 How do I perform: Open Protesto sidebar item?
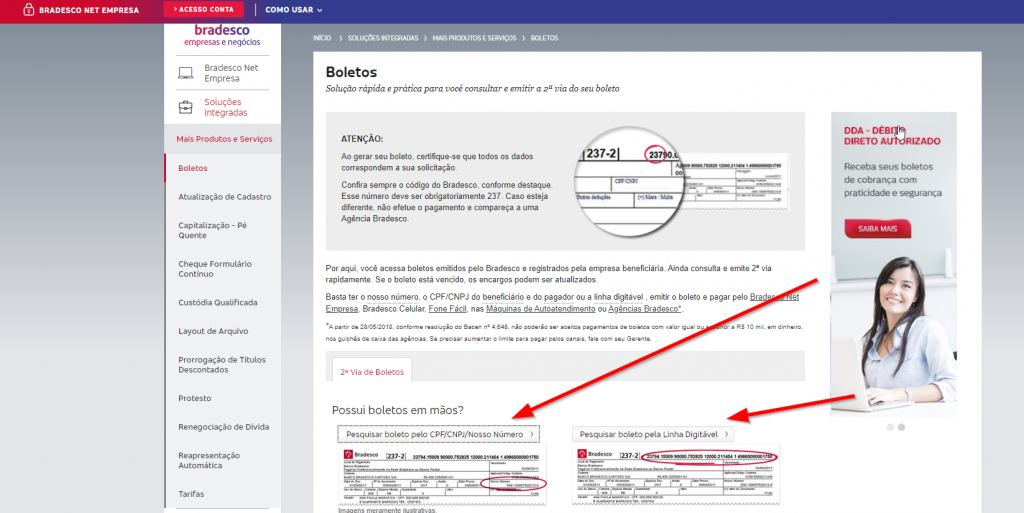(x=195, y=398)
